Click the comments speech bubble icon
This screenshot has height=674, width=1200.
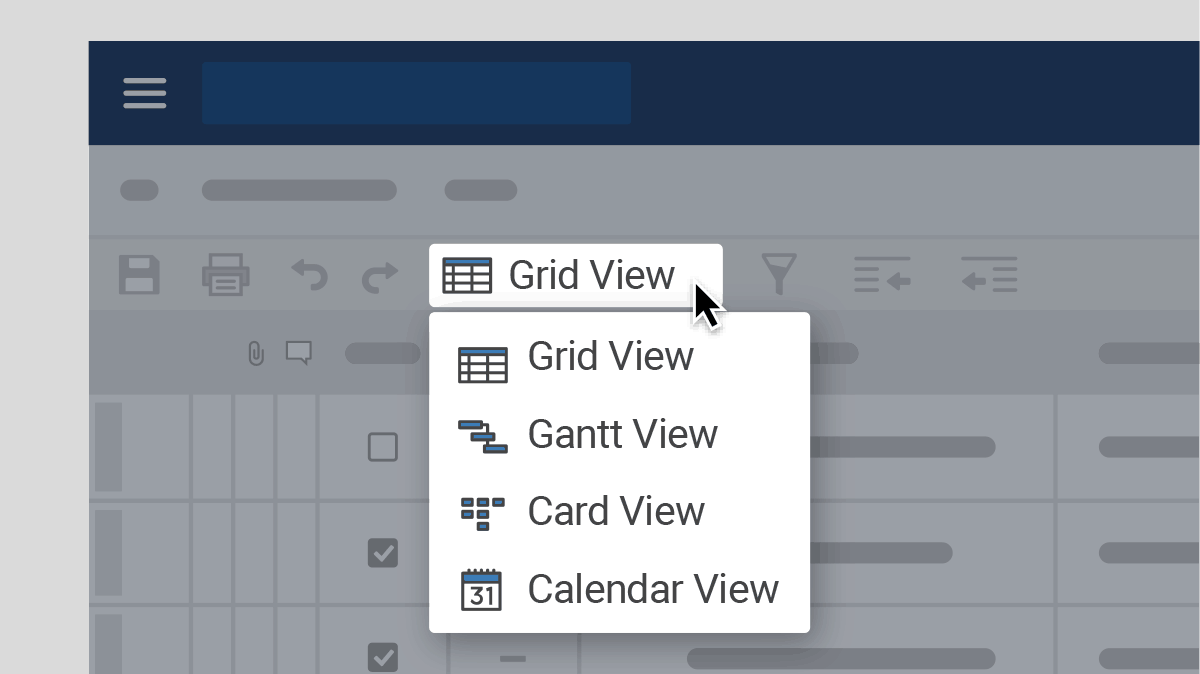tap(298, 352)
